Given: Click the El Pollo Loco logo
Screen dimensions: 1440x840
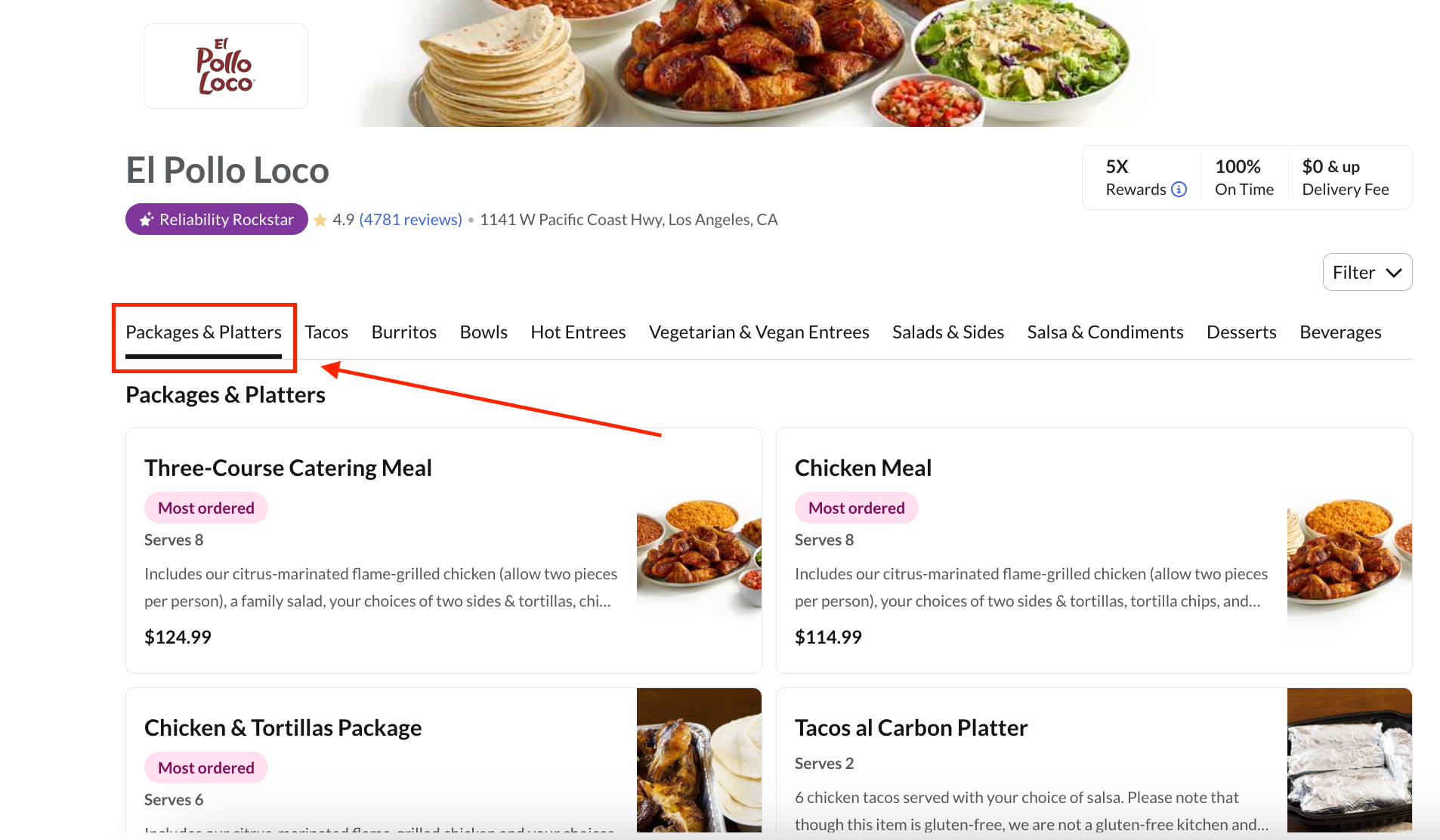Looking at the screenshot, I should [x=225, y=66].
